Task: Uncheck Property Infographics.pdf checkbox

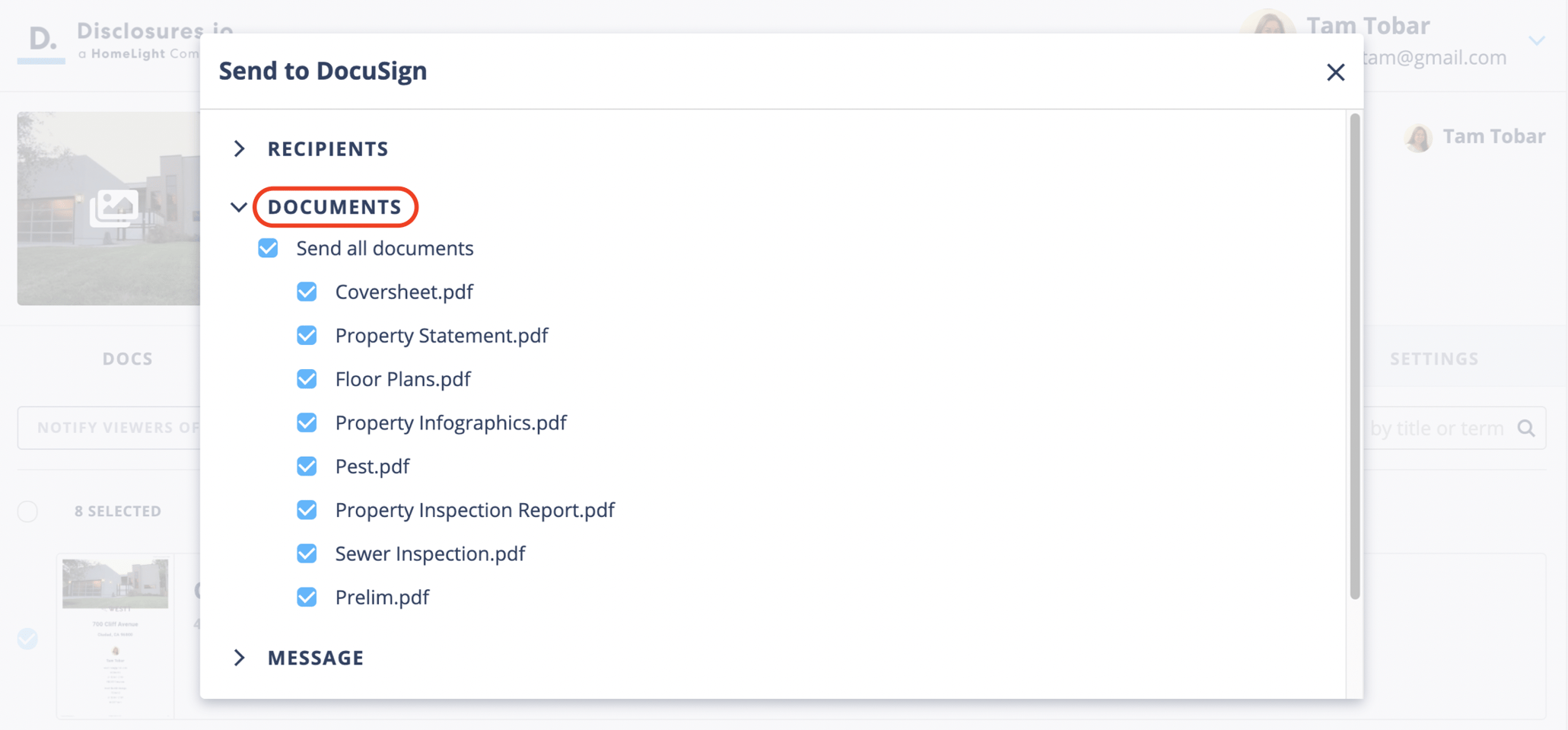Action: tap(307, 422)
